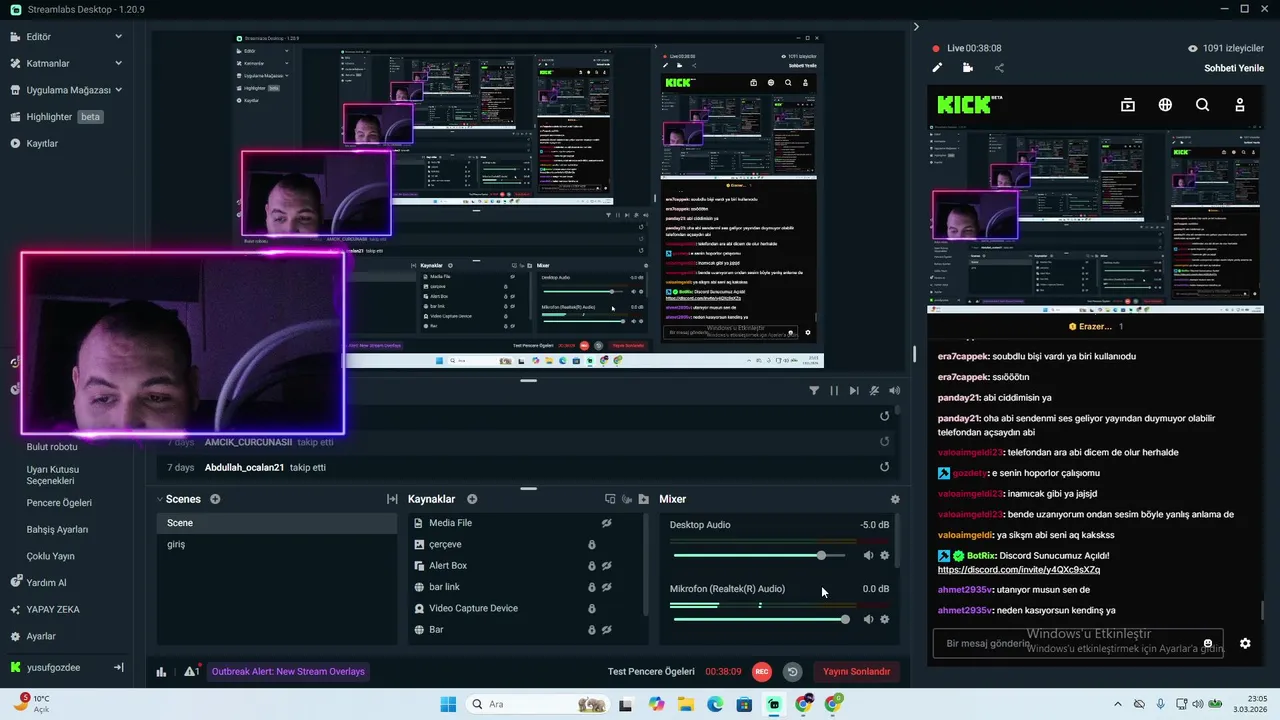Adjust the Mikrofon volume slider

click(x=762, y=619)
